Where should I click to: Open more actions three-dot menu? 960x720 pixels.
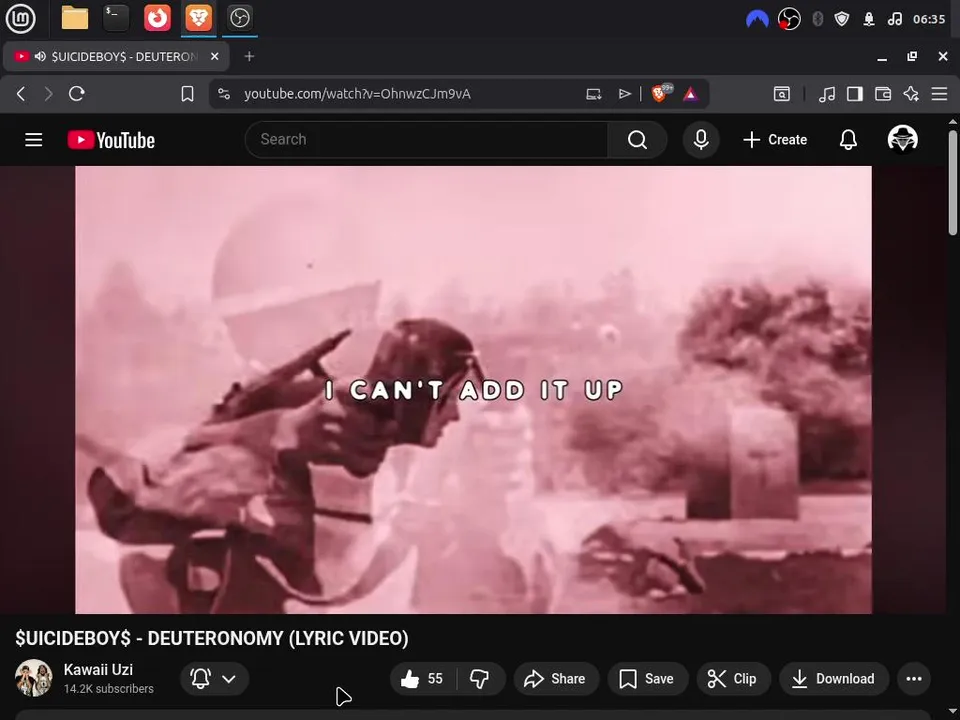point(913,678)
